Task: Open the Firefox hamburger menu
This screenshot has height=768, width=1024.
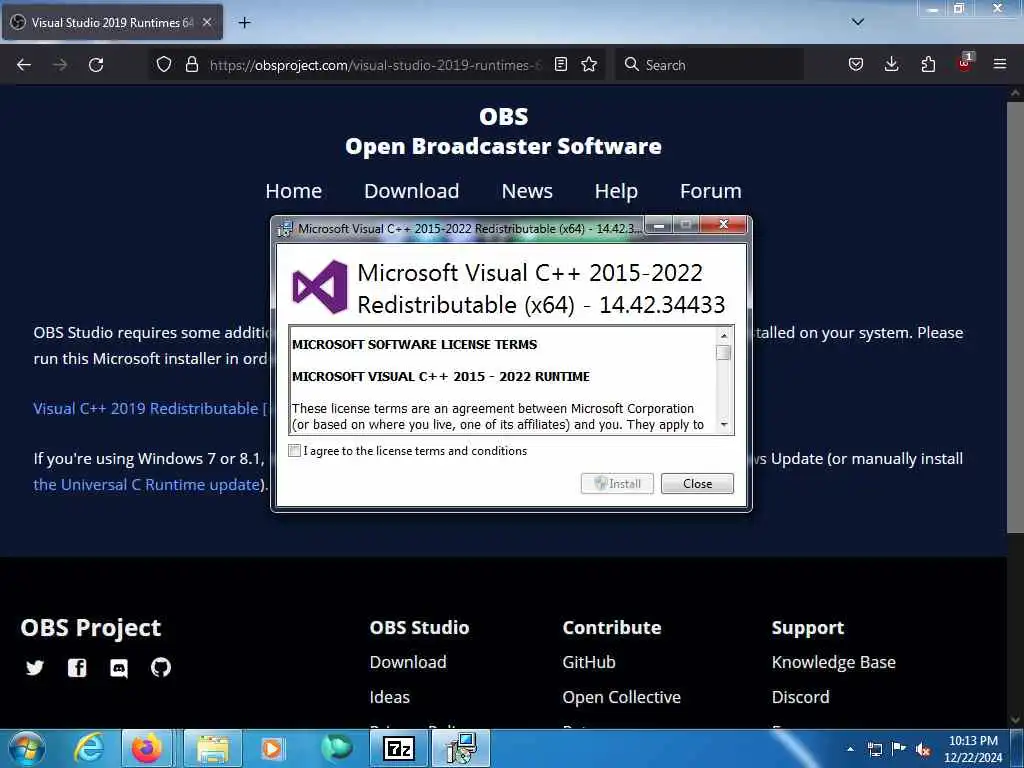Action: pos(1000,65)
